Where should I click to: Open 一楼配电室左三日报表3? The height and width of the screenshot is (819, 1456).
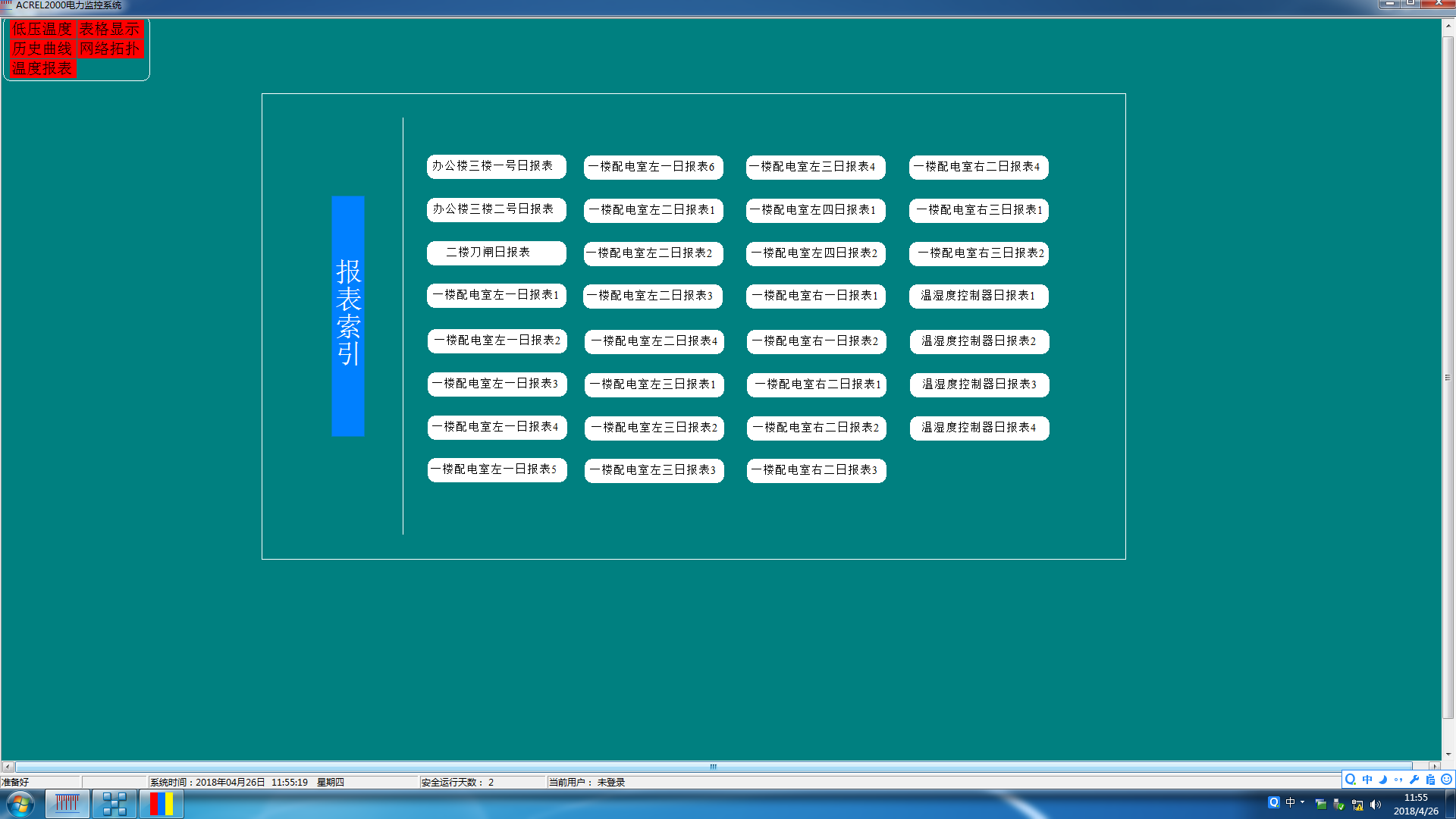(653, 470)
